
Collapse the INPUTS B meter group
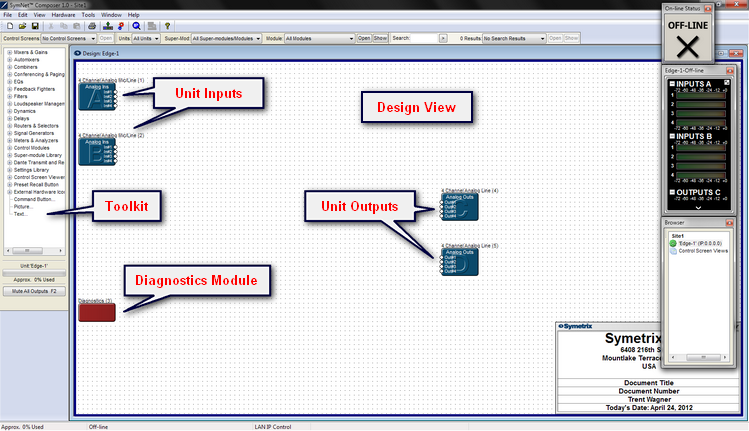(672, 136)
